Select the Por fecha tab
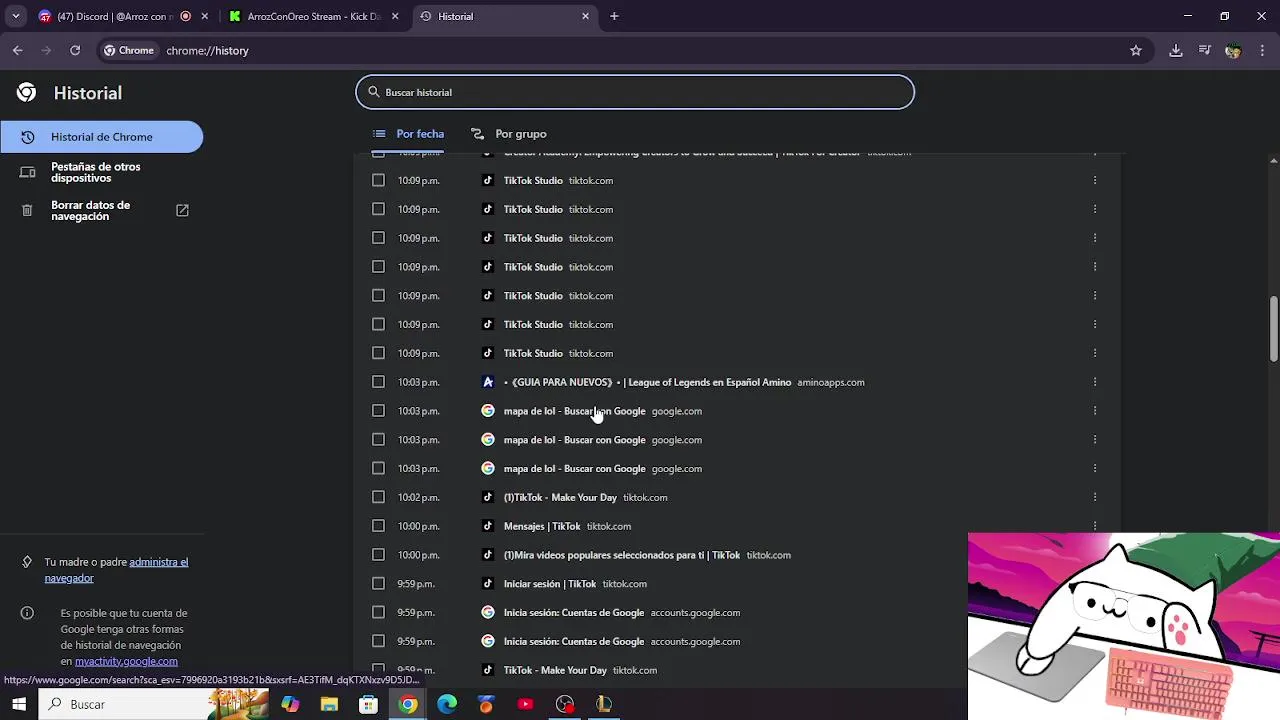Screen dimensions: 1280x720 click(x=409, y=134)
